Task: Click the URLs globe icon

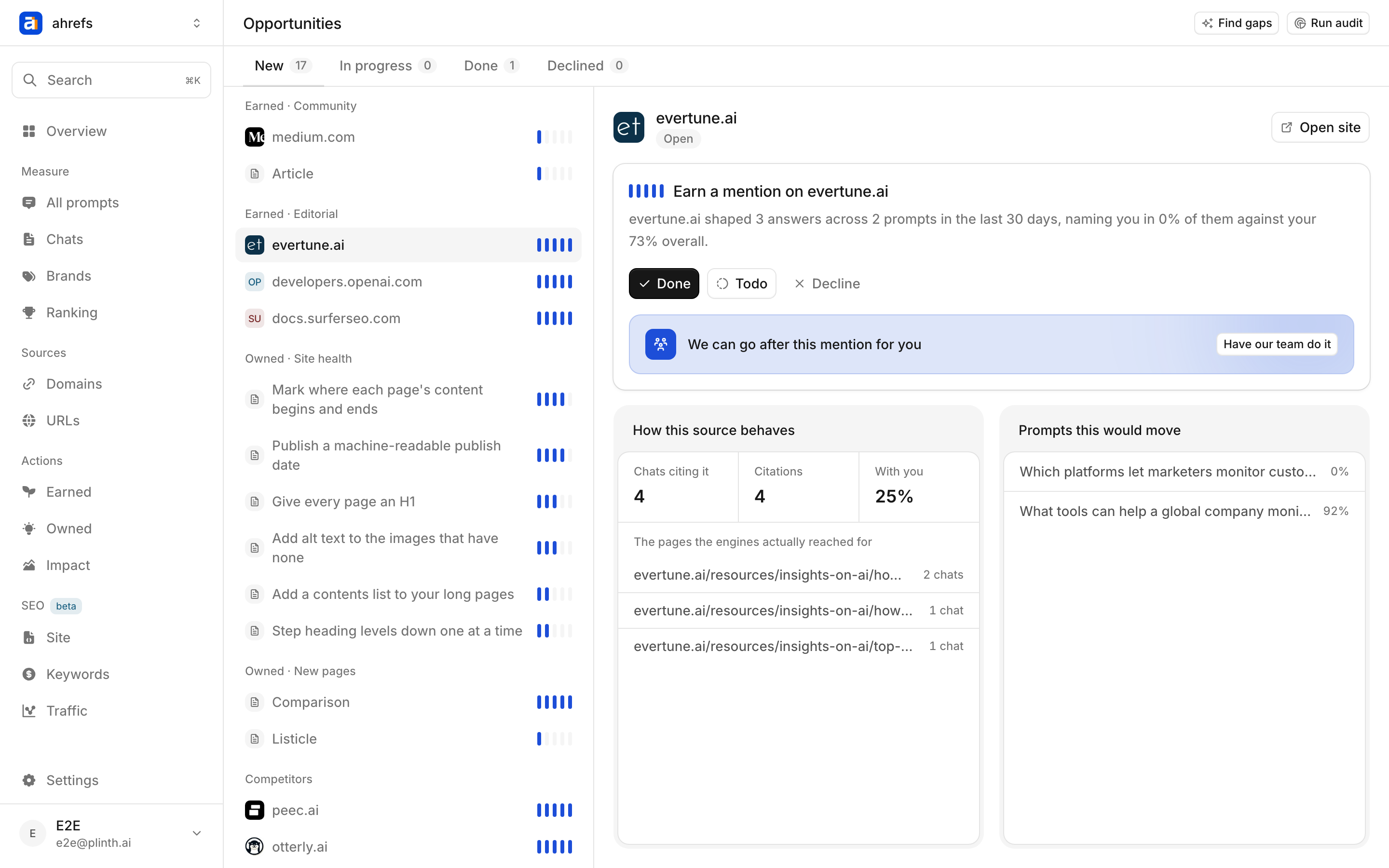Action: click(29, 421)
